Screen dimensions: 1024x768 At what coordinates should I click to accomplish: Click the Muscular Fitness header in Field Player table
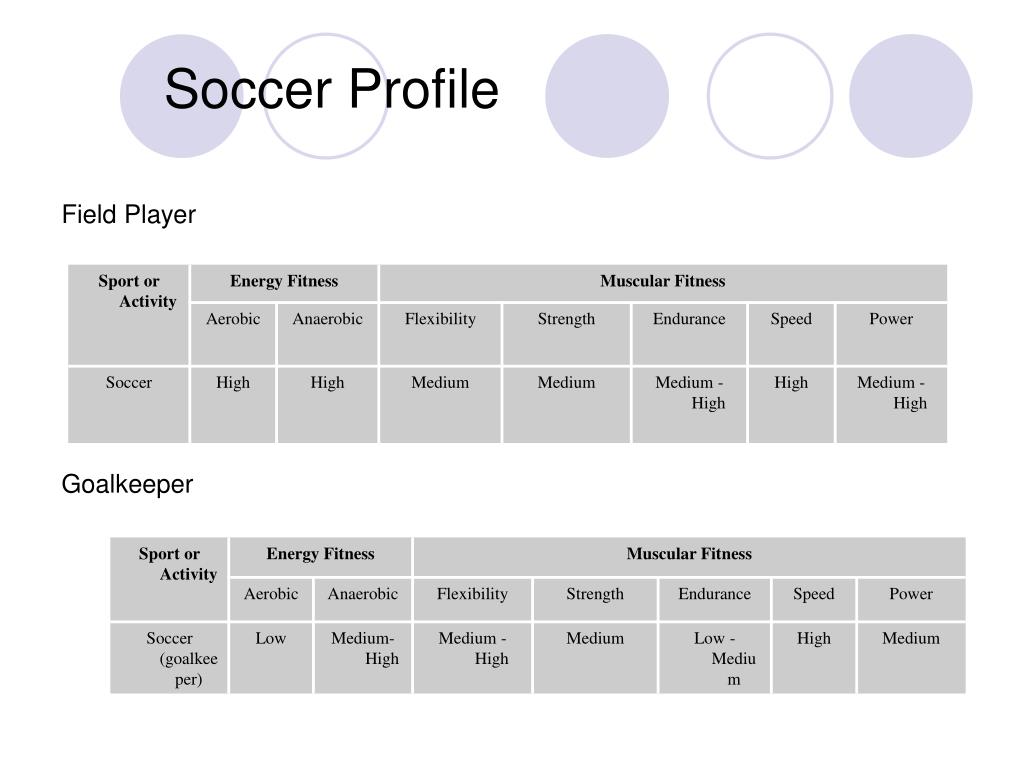663,281
